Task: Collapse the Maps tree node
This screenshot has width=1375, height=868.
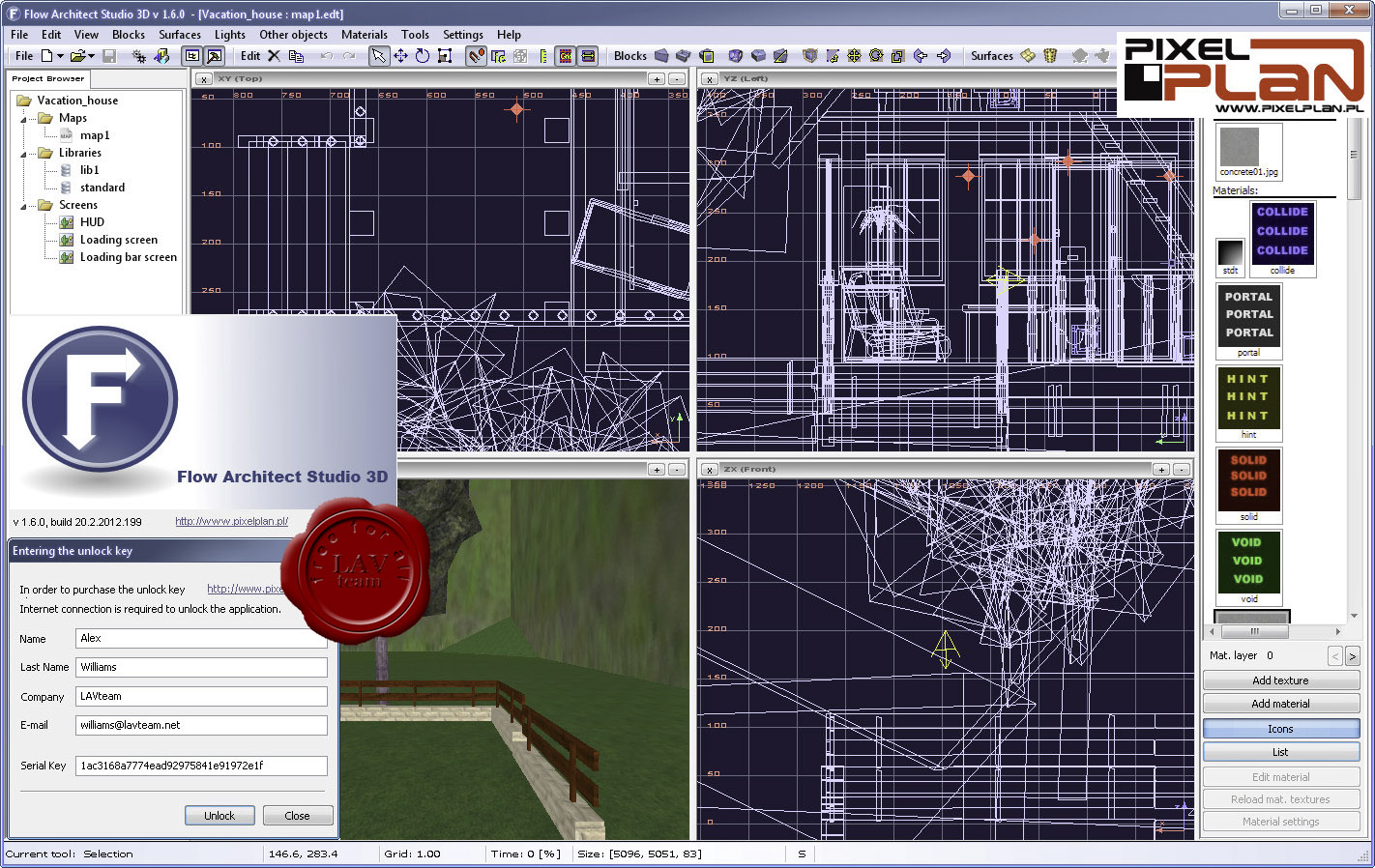Action: pyautogui.click(x=24, y=119)
